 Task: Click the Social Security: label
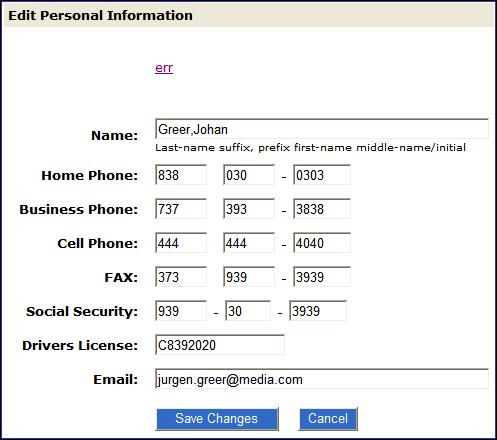click(82, 312)
